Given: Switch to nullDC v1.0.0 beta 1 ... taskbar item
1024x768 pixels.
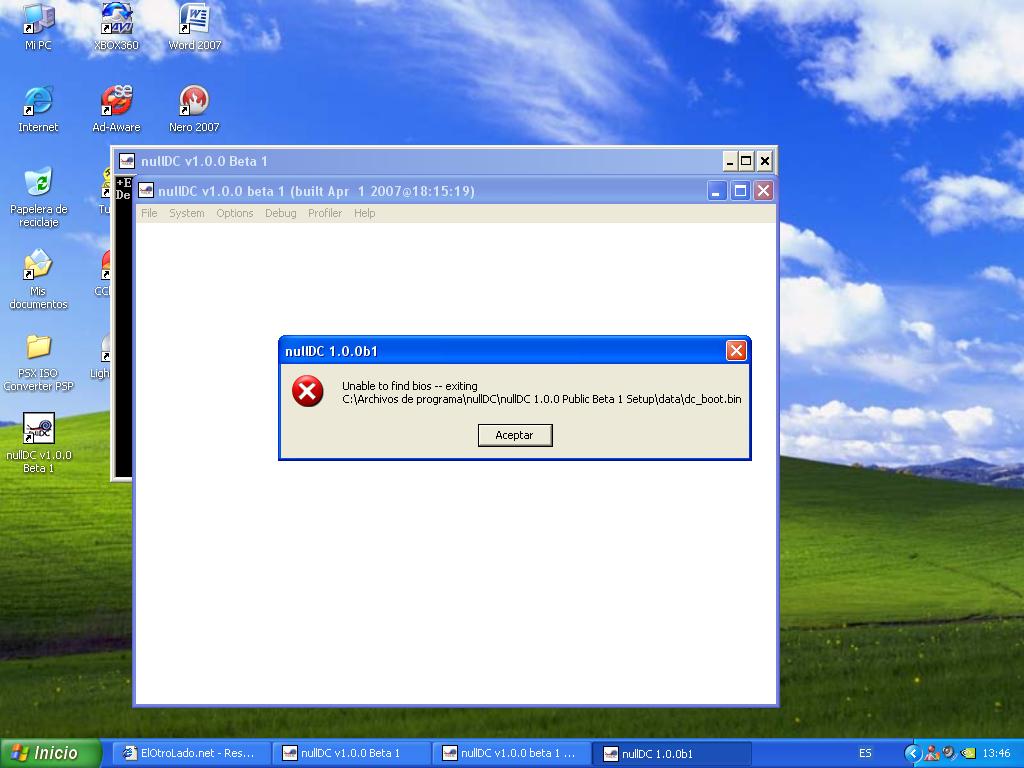Looking at the screenshot, I should pyautogui.click(x=511, y=753).
